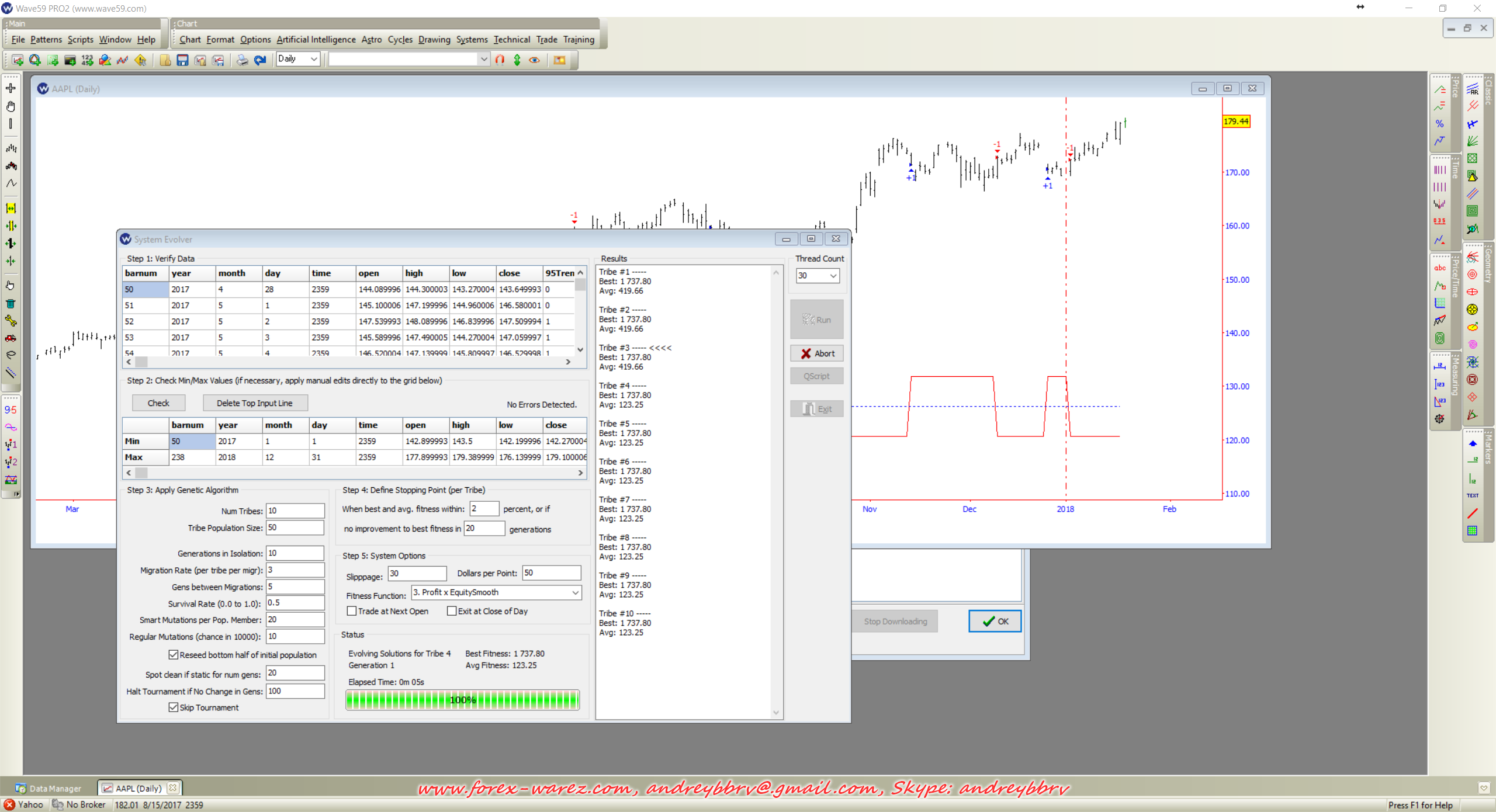Select the hand pan tool
Image resolution: width=1496 pixels, height=812 pixels.
coord(11,106)
